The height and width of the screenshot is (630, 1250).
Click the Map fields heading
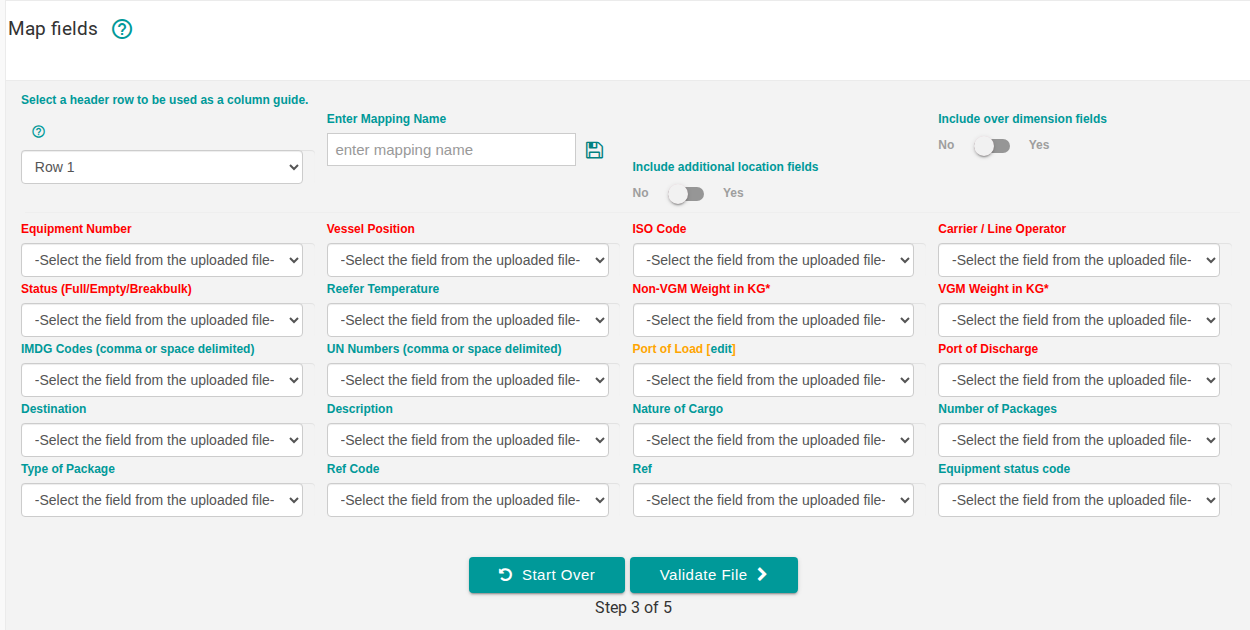(x=53, y=29)
